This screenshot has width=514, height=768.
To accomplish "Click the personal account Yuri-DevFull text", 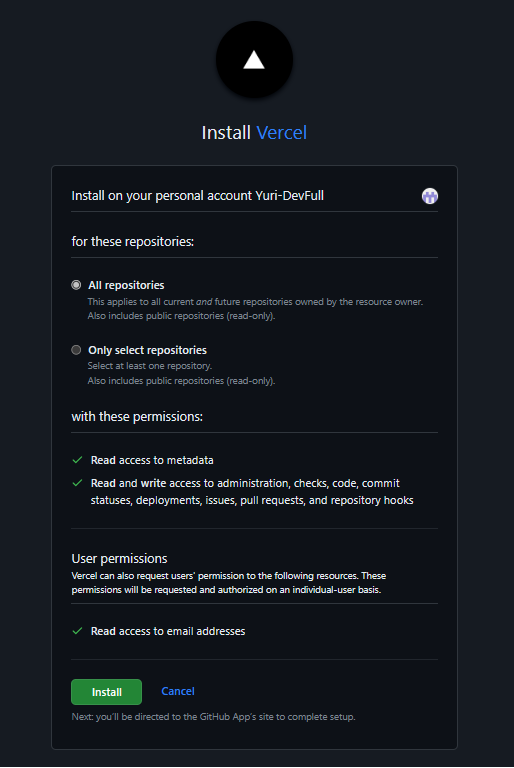I will pyautogui.click(x=197, y=196).
